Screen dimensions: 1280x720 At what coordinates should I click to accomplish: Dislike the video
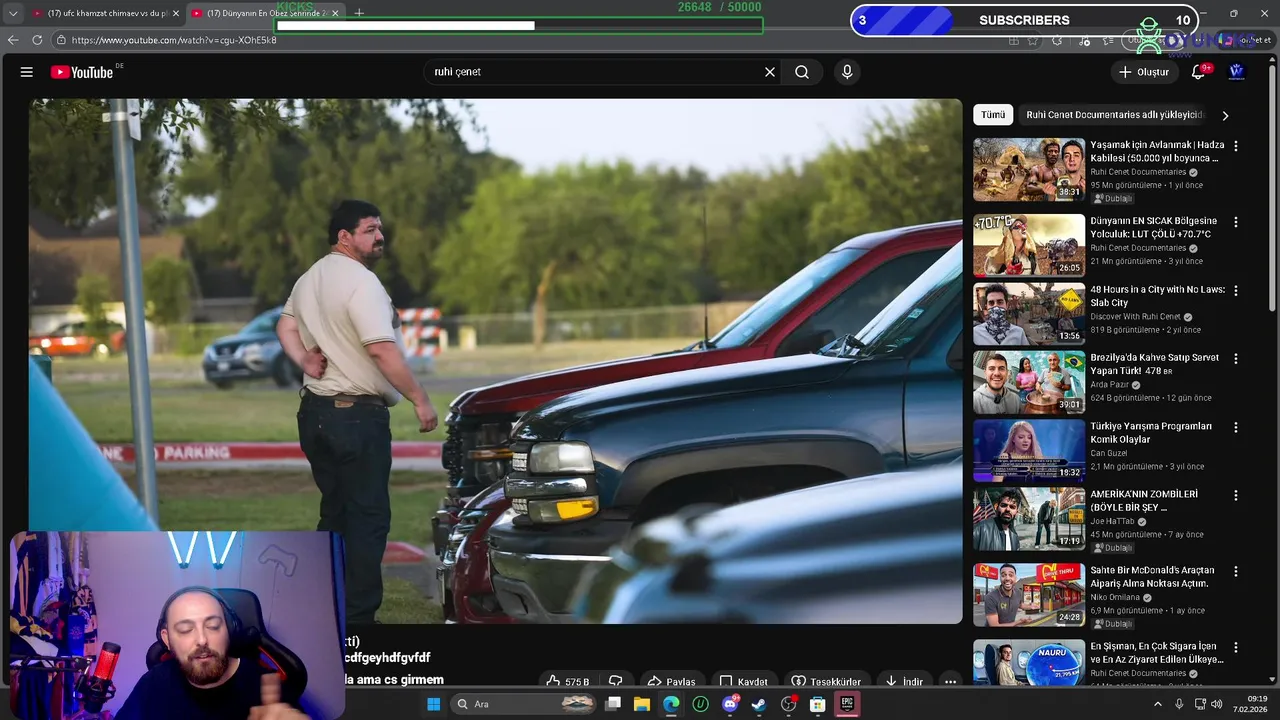click(616, 681)
